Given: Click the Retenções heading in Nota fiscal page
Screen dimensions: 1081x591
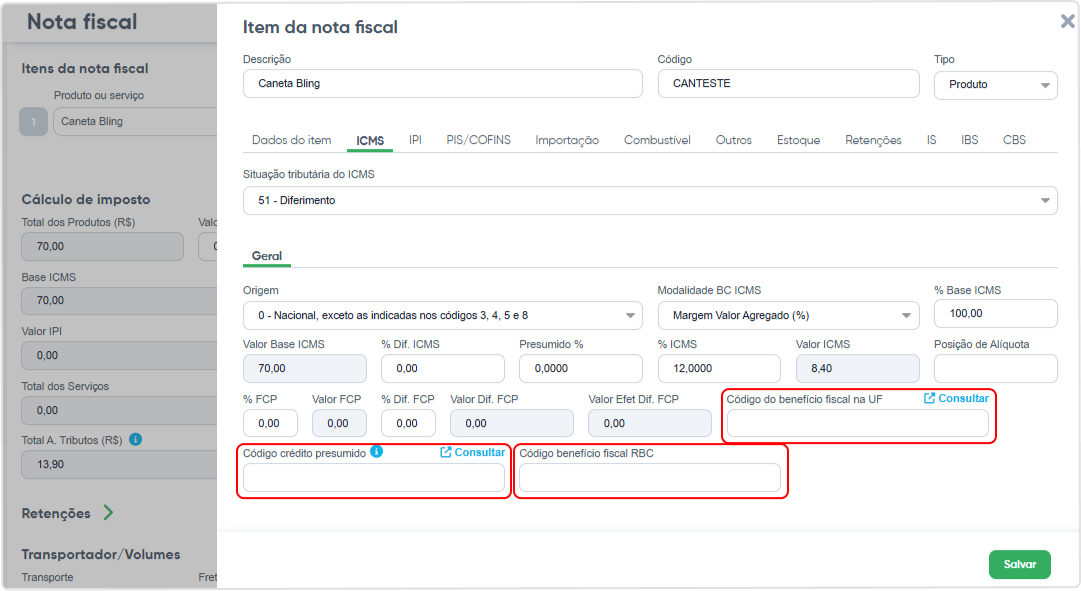Looking at the screenshot, I should (x=56, y=513).
